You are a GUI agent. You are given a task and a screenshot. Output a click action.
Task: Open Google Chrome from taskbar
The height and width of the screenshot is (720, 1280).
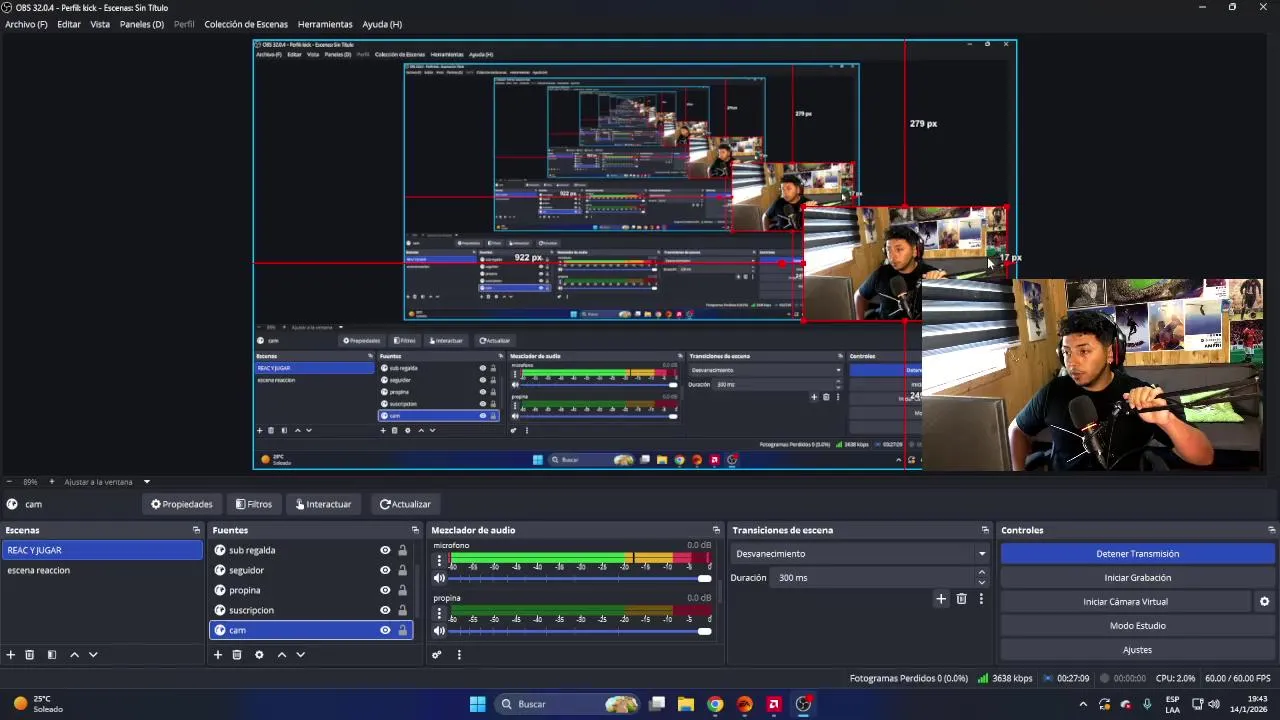[715, 704]
